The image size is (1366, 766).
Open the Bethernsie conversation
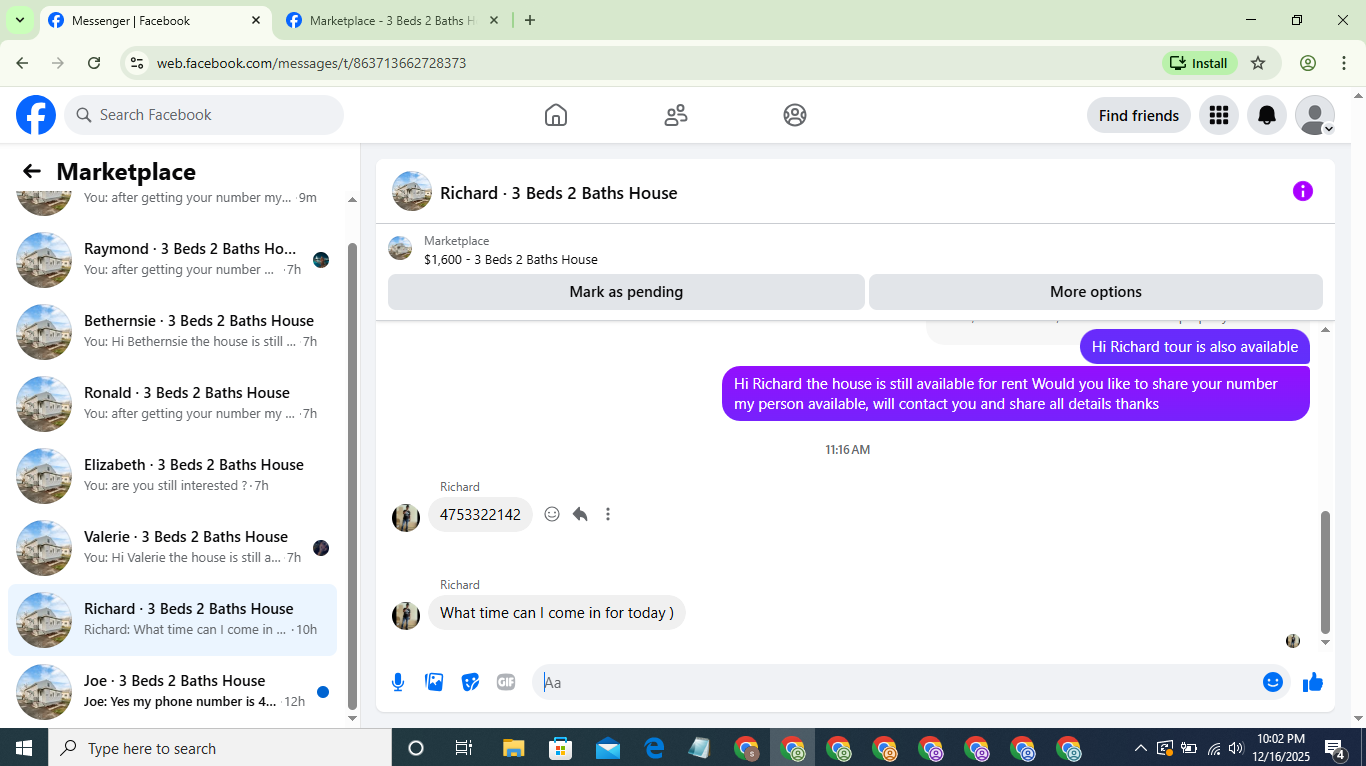click(x=172, y=332)
